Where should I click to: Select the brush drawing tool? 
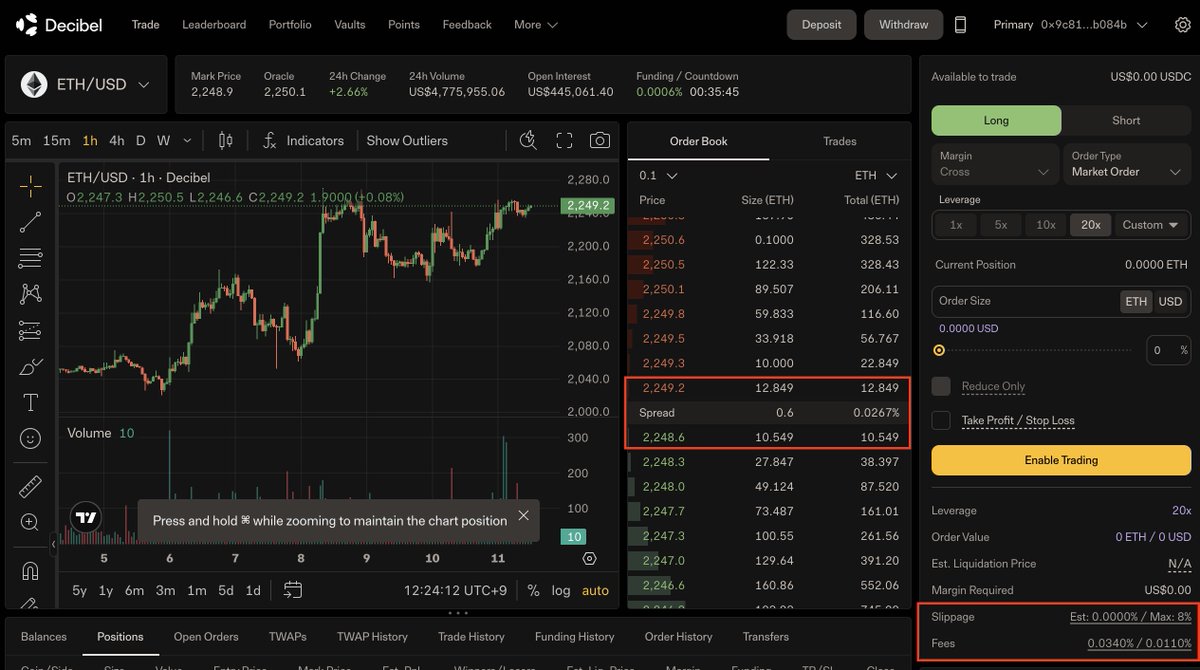click(x=30, y=366)
